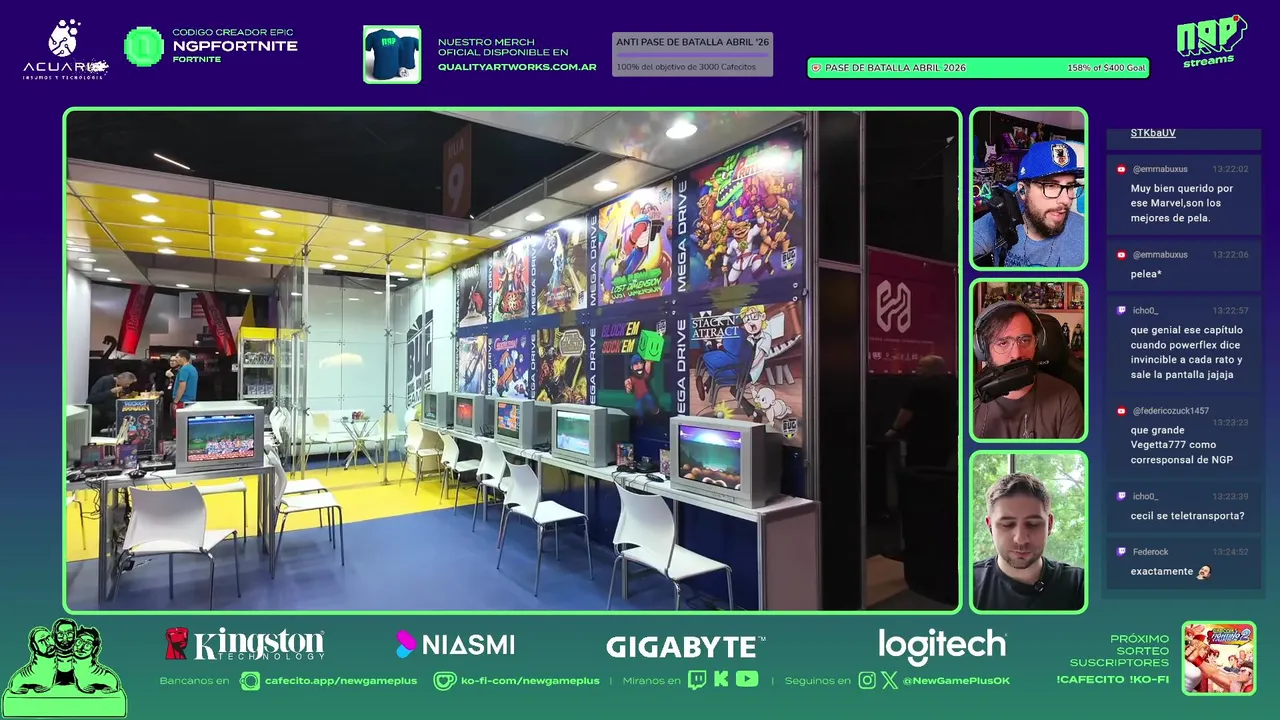Viewport: 1280px width, 720px height.
Task: Click the Anti Pase de Batalla progress bar
Action: (692, 54)
